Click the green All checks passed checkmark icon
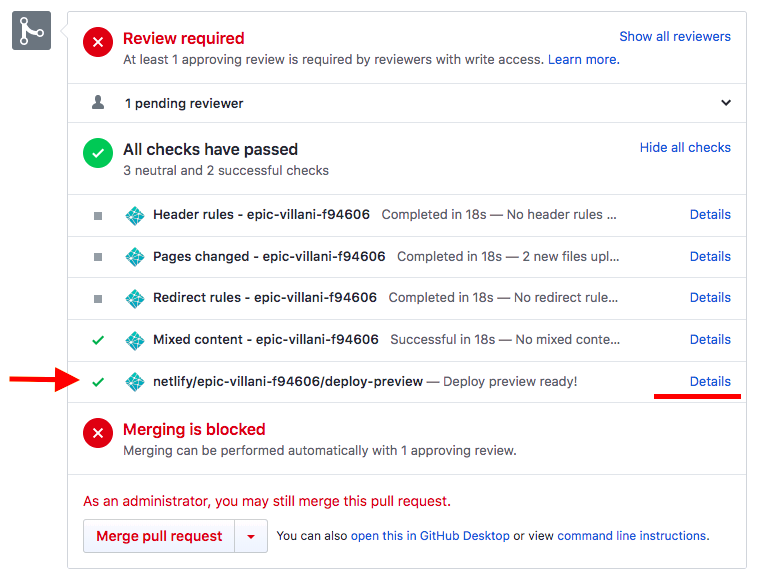This screenshot has width=757, height=571. point(98,153)
